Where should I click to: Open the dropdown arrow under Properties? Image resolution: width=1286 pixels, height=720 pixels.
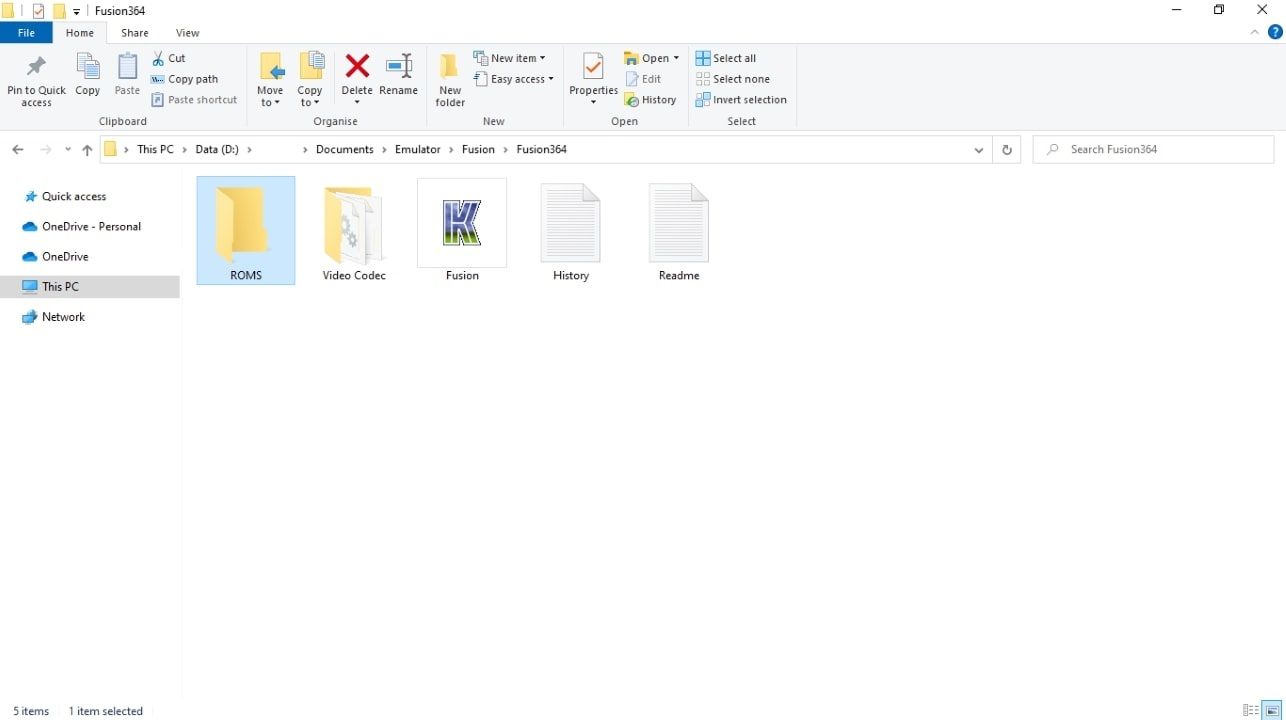point(593,102)
